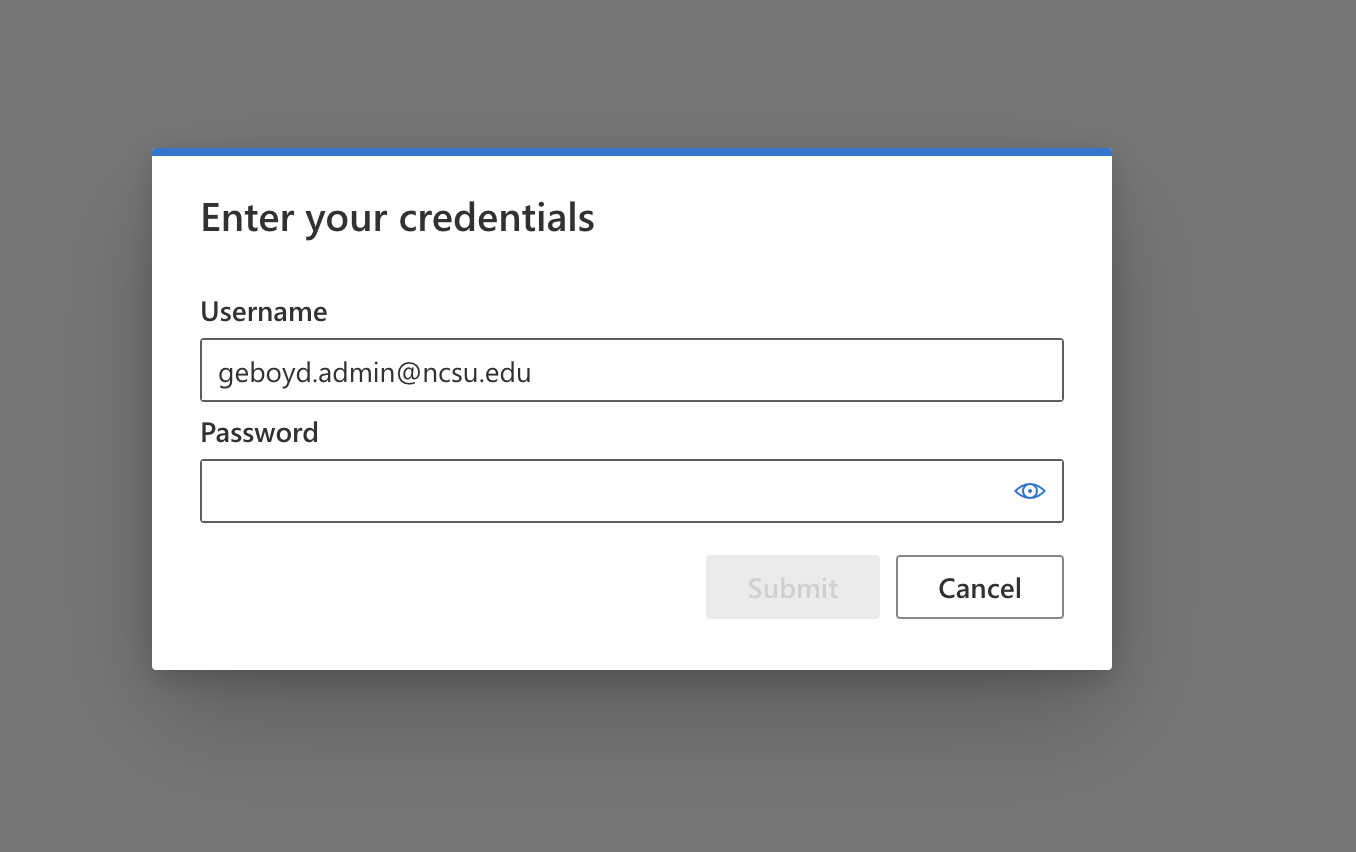Image resolution: width=1356 pixels, height=852 pixels.
Task: Focus the empty Password field
Action: (x=600, y=491)
